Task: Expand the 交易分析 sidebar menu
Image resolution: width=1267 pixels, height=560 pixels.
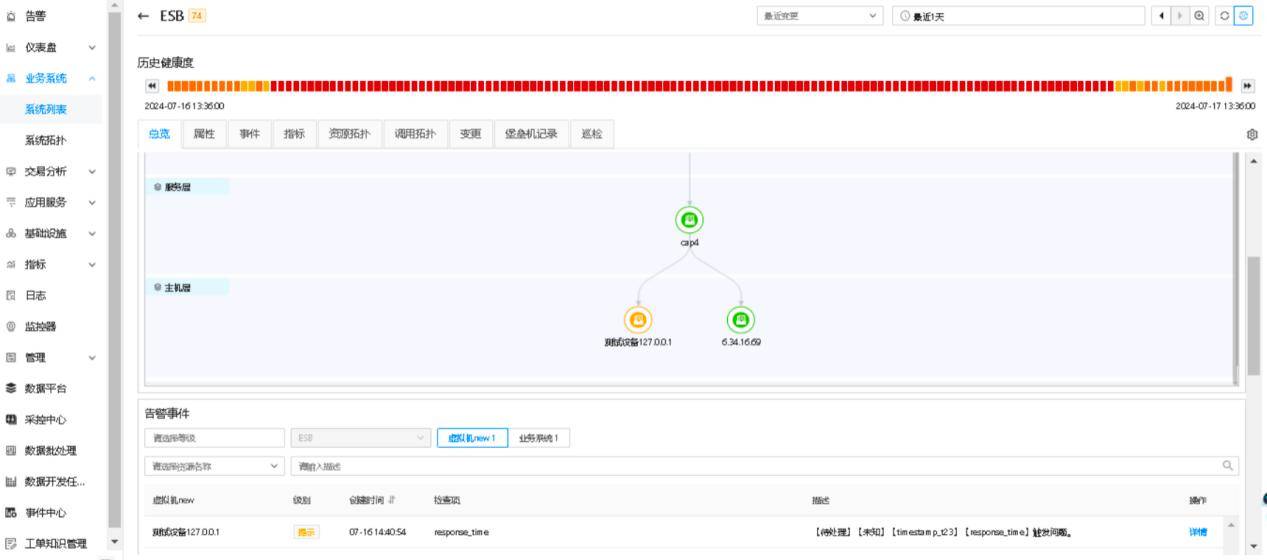Action: coord(58,171)
